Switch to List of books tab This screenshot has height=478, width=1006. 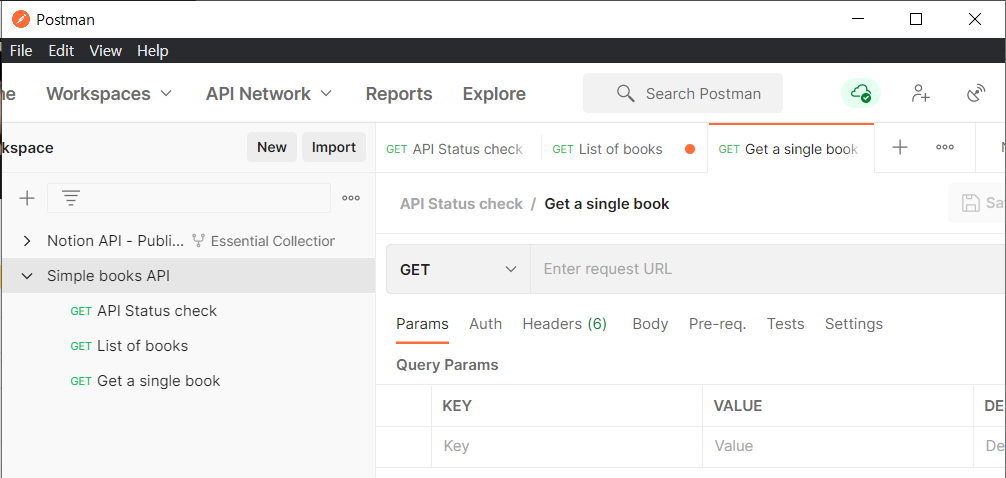point(624,149)
